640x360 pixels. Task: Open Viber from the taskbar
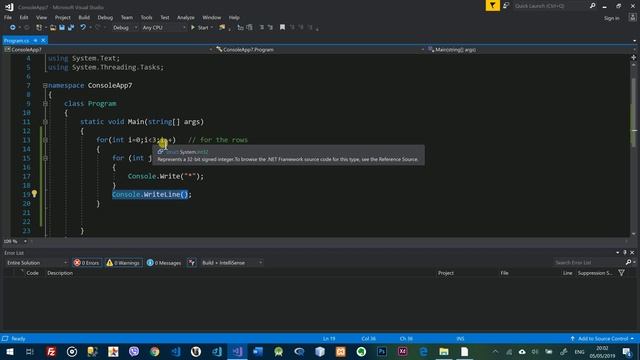click(x=134, y=351)
